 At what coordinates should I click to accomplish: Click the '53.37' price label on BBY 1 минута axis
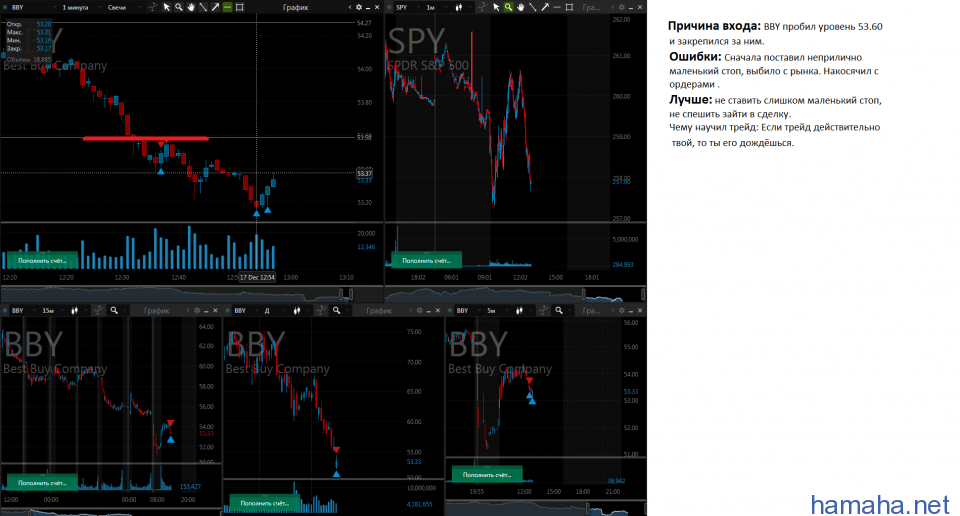click(364, 173)
